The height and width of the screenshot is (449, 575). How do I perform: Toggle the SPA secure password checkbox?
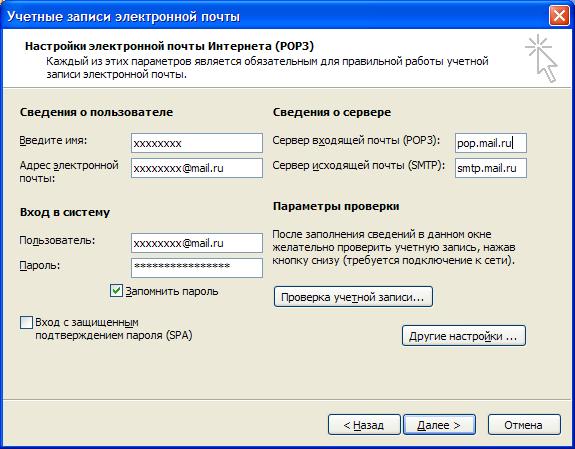point(26,322)
